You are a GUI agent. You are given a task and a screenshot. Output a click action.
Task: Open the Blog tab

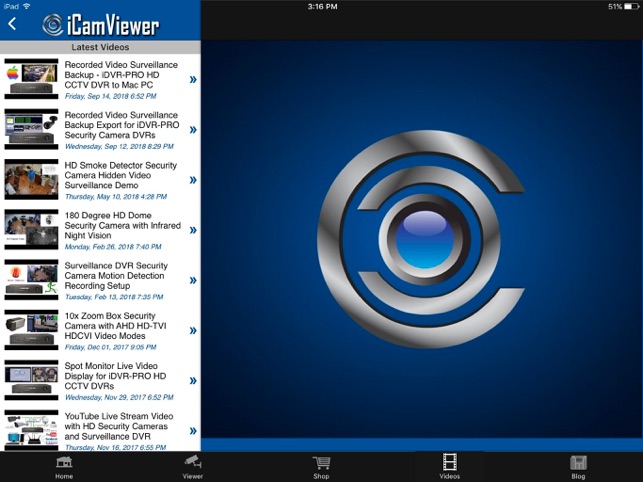pyautogui.click(x=578, y=467)
